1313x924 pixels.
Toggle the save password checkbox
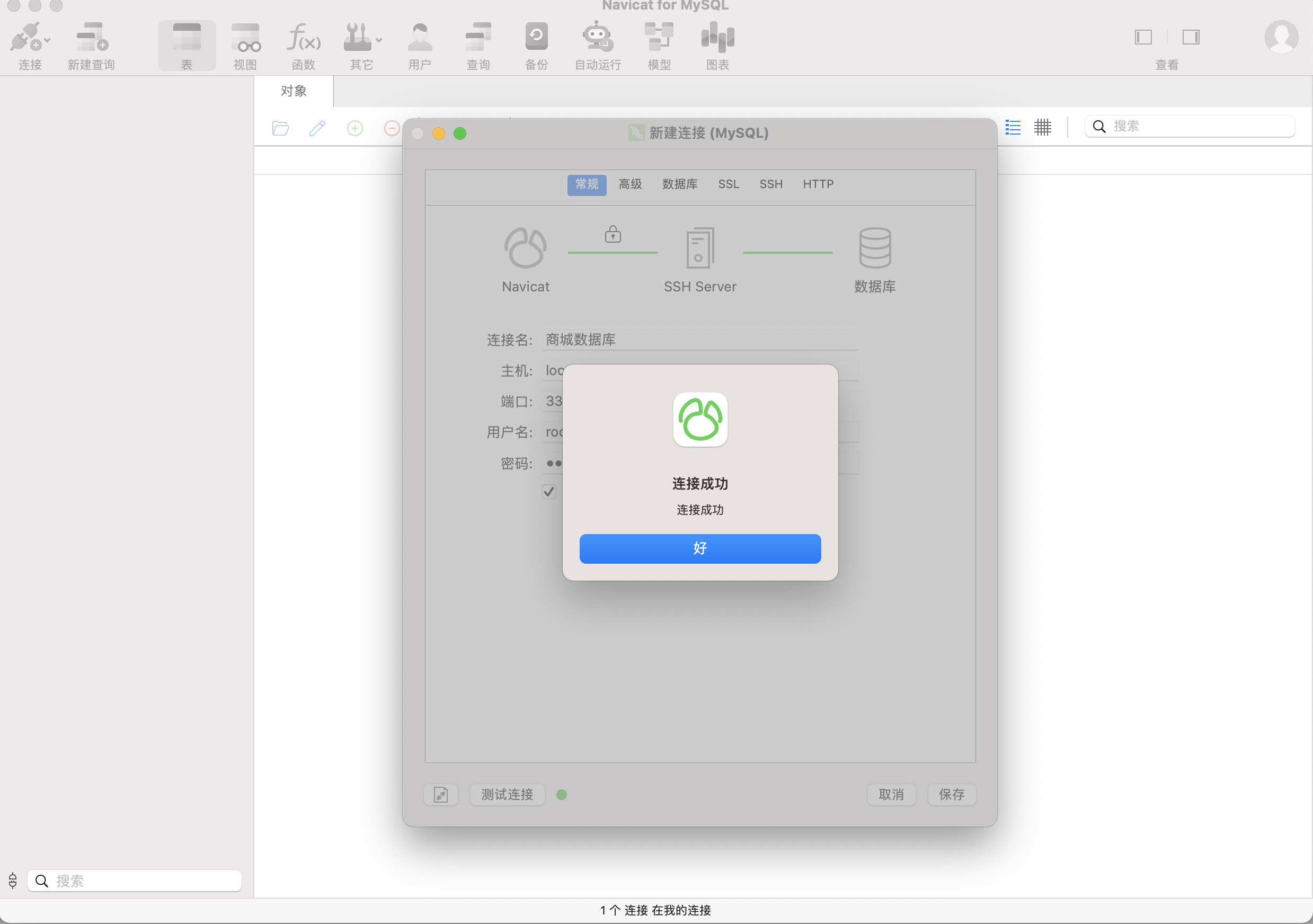tap(548, 491)
